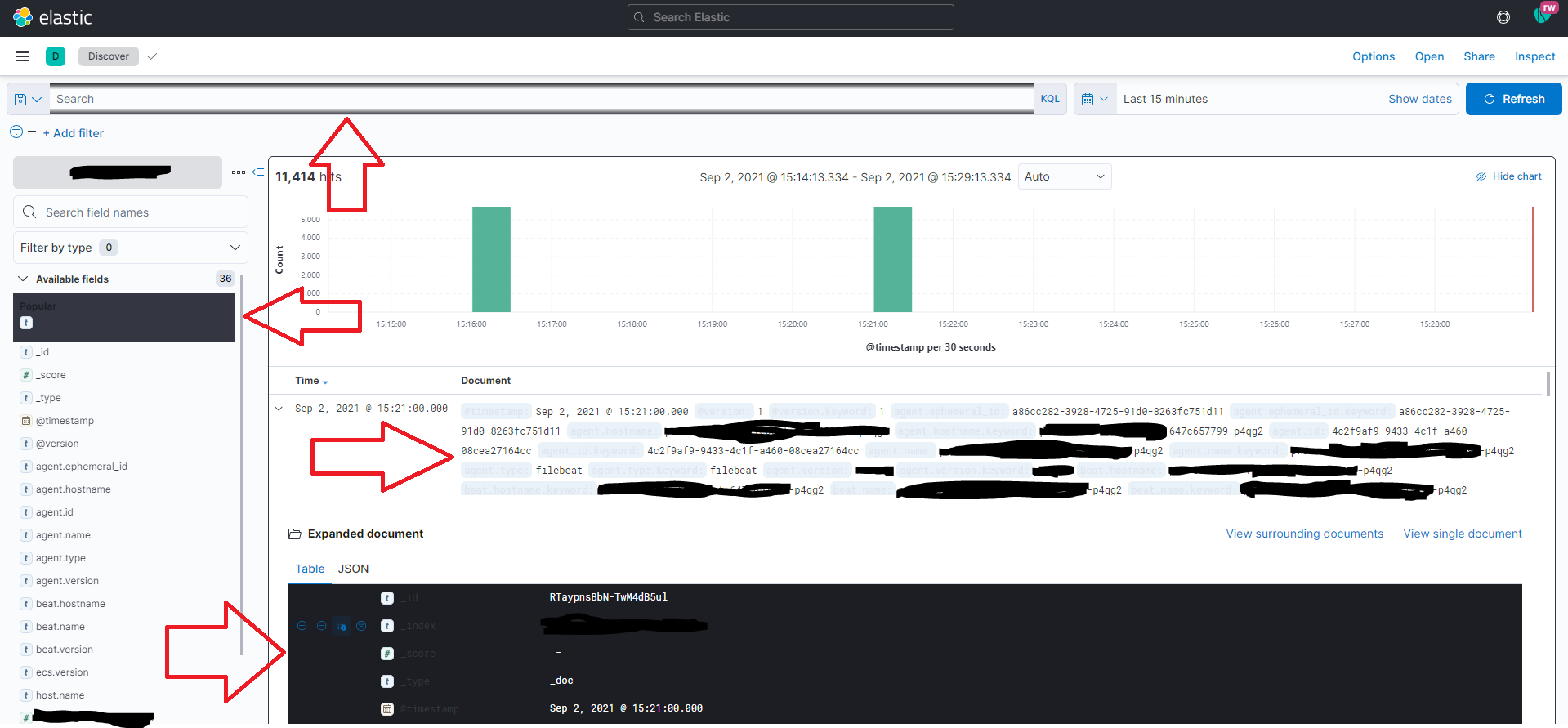Viewport: 1568px width, 728px height.
Task: Toggle Show dates in time picker
Action: tap(1420, 99)
